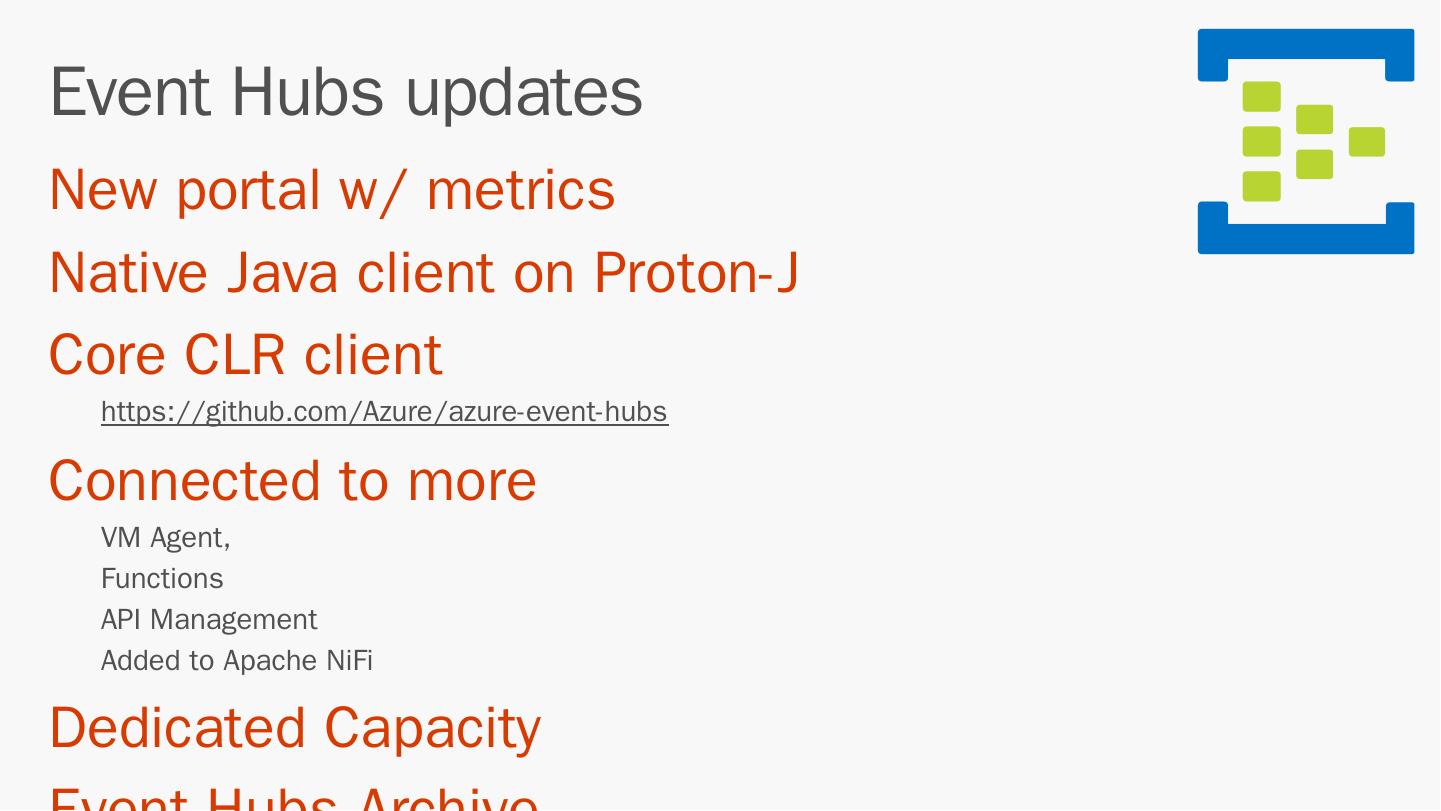Select the "Functions" bullet item
Viewport: 1441px width, 811px height.
(x=162, y=579)
